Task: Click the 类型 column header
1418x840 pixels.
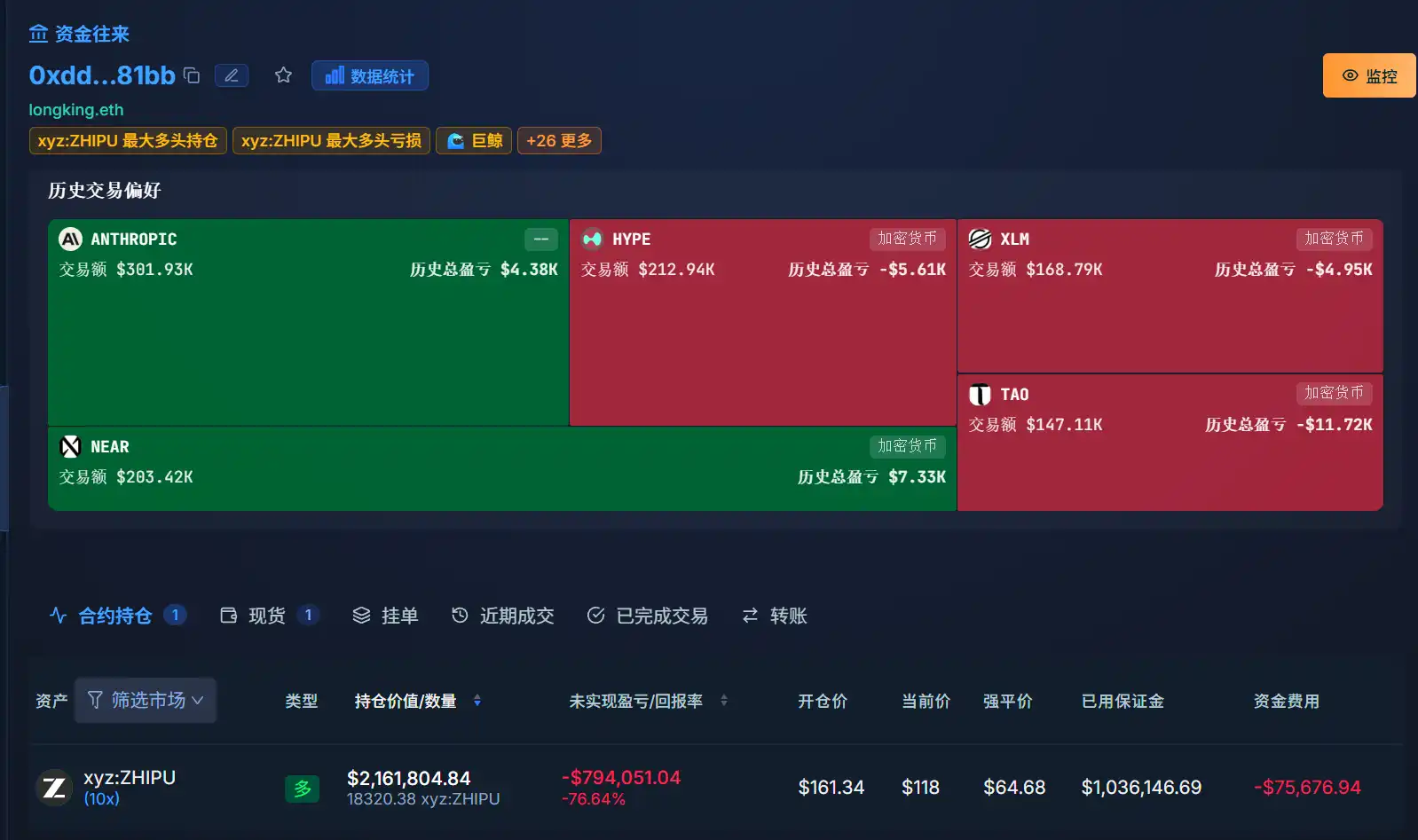Action: coord(302,701)
